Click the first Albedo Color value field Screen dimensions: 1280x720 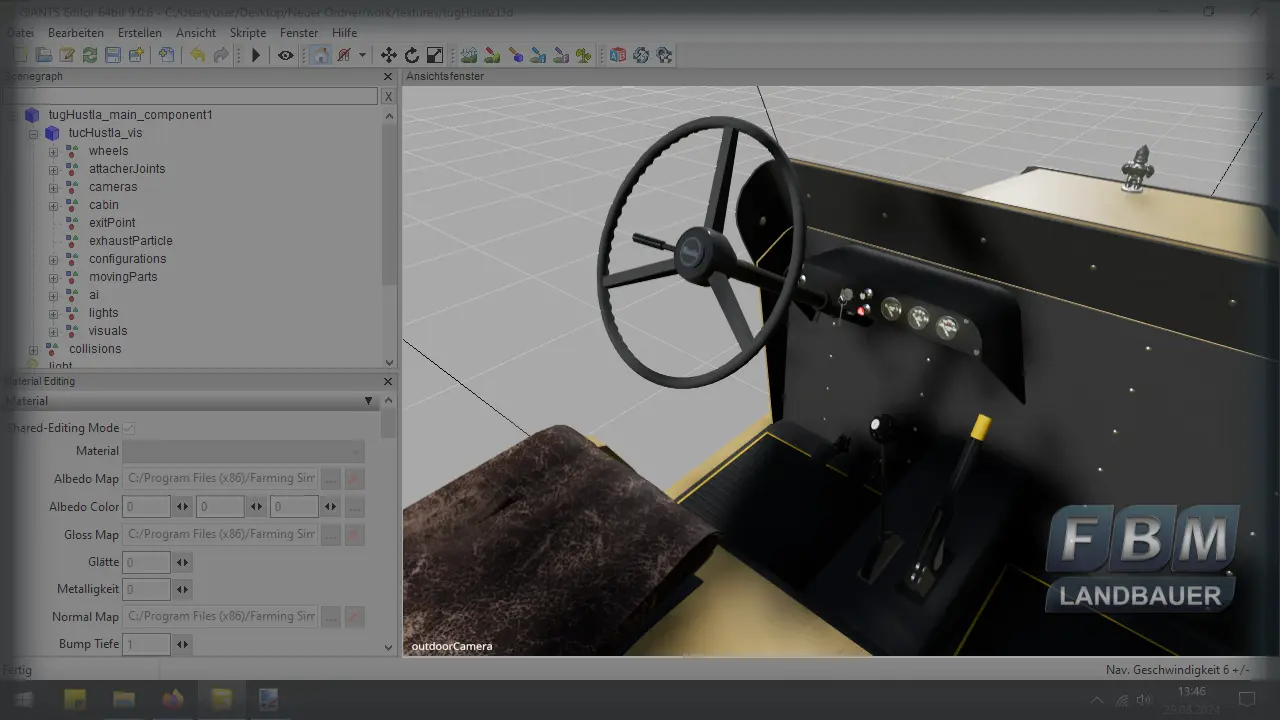pos(146,507)
